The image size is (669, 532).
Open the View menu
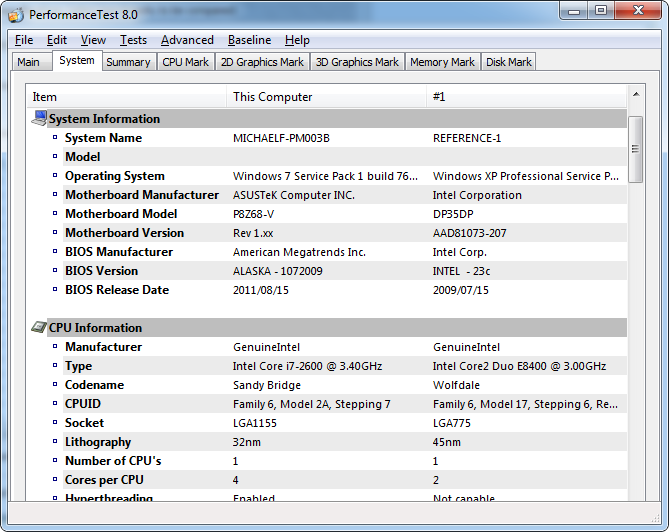[x=93, y=40]
